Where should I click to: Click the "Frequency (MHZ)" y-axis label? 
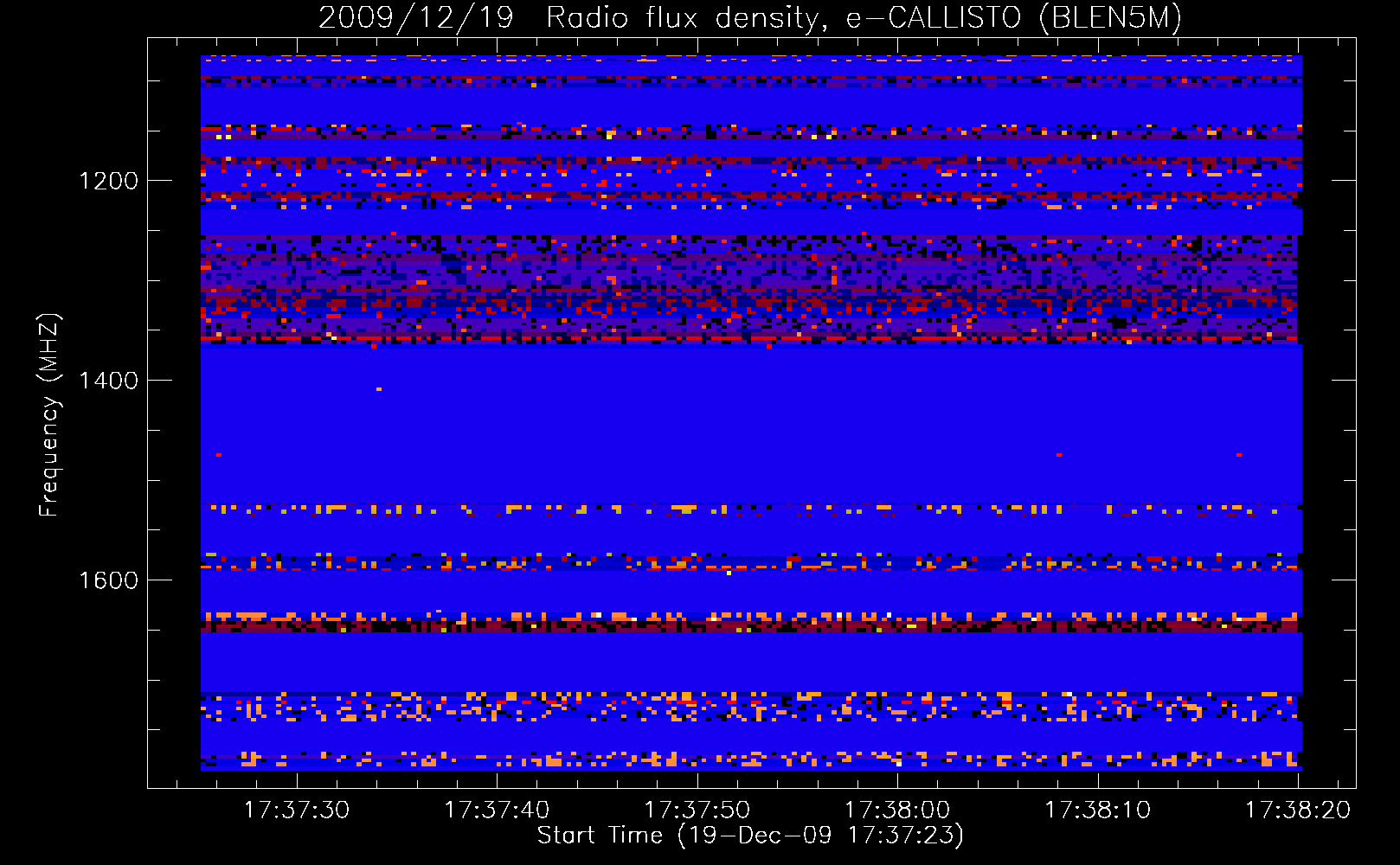coord(50,414)
